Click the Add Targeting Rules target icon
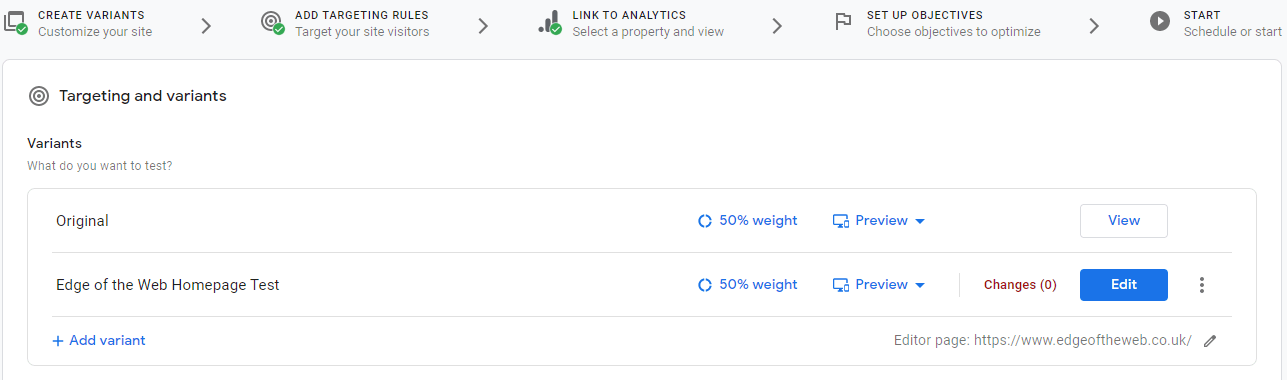Image resolution: width=1287 pixels, height=380 pixels. 272,22
